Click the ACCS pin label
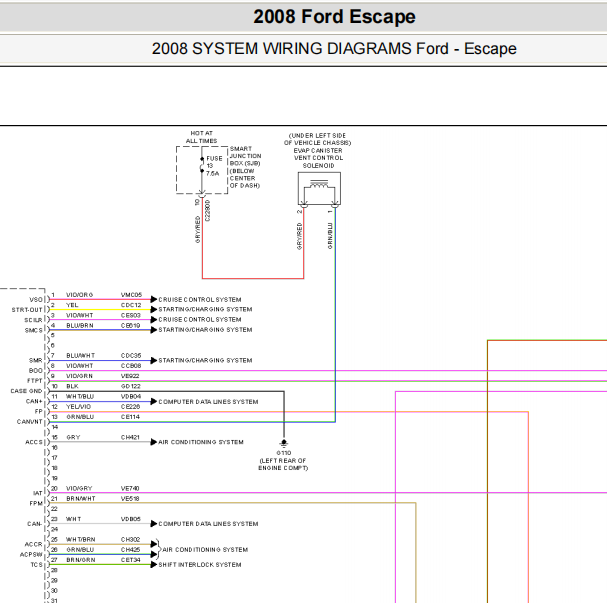This screenshot has height=603, width=607. (x=34, y=442)
